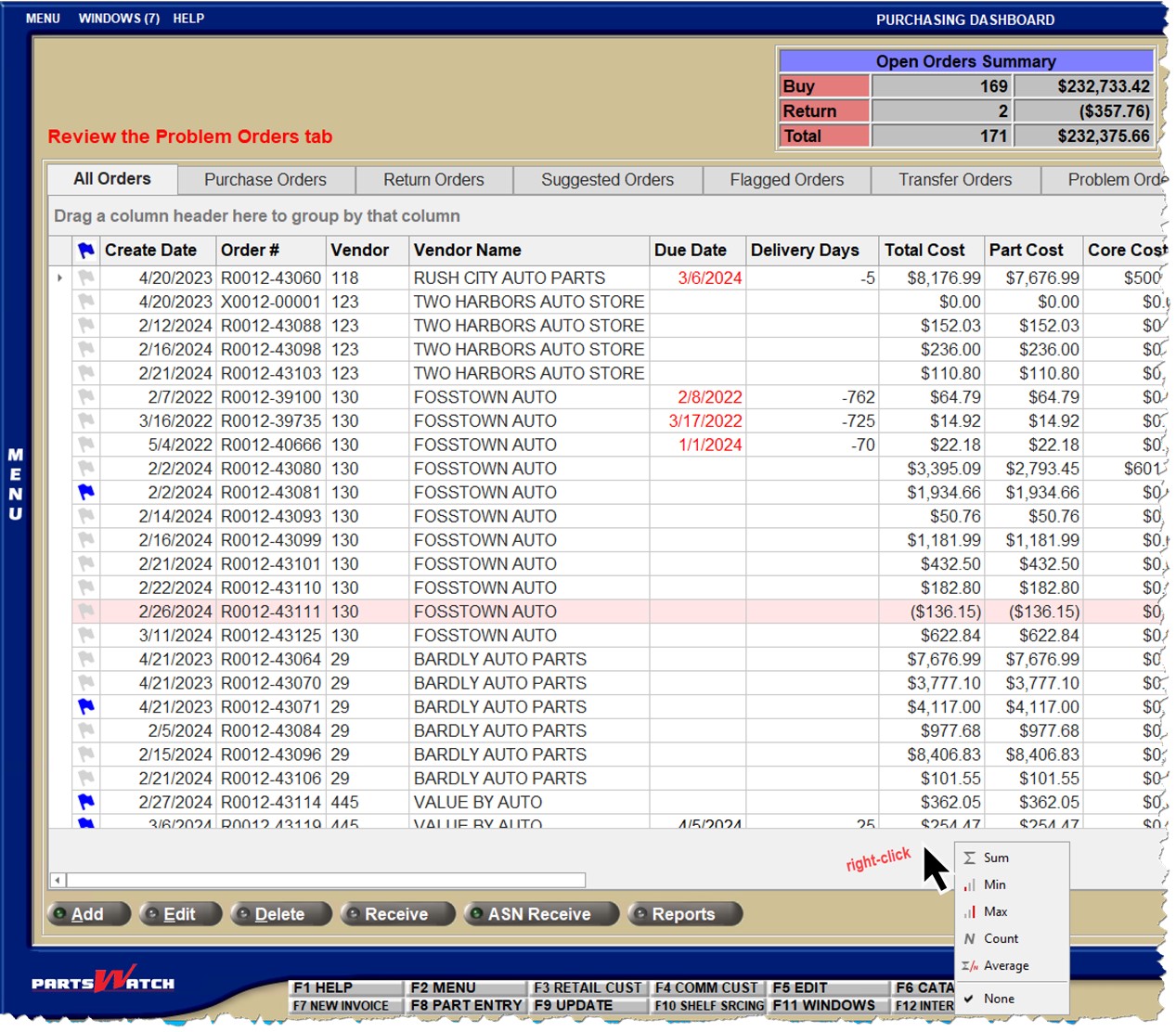
Task: Click the Min bar-chart icon in context menu
Action: 969,884
